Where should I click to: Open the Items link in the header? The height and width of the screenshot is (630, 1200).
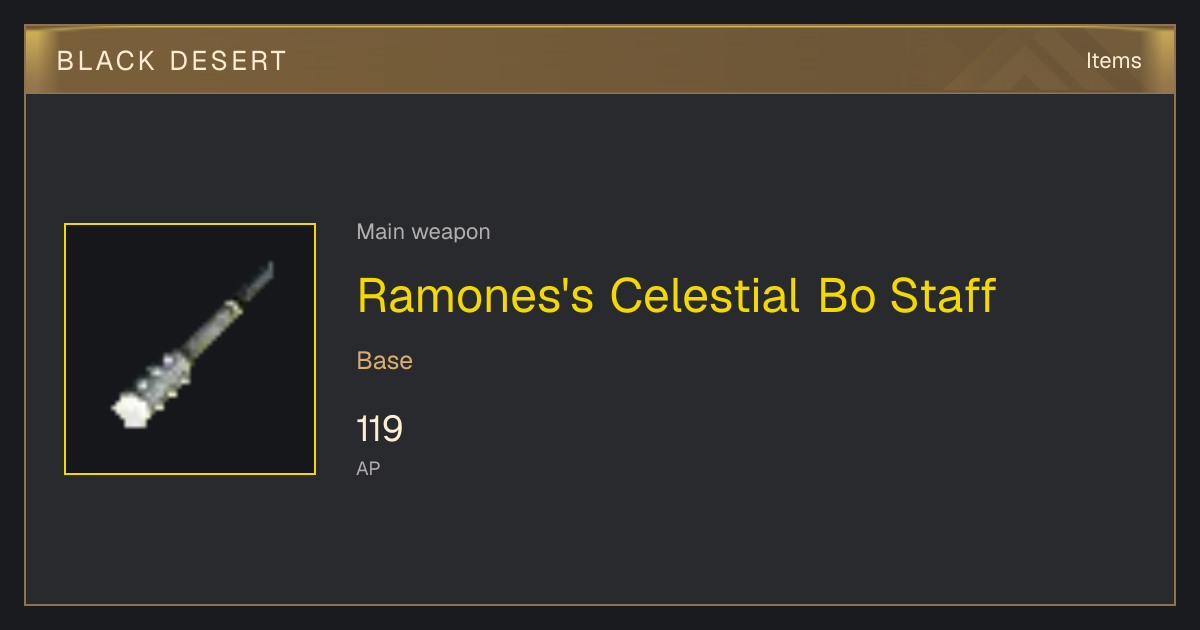[1113, 60]
